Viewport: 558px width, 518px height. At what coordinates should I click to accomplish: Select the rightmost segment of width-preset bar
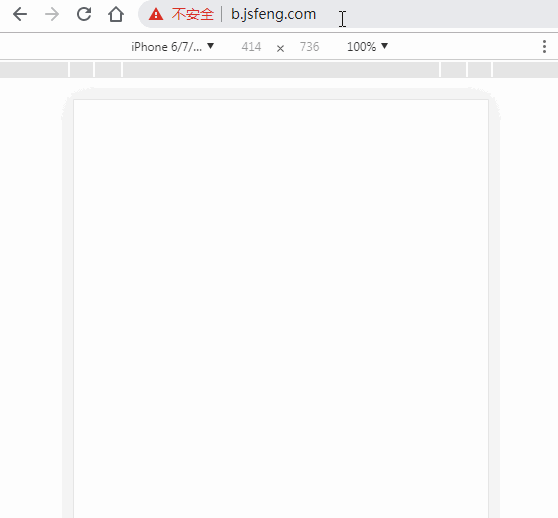[525, 69]
